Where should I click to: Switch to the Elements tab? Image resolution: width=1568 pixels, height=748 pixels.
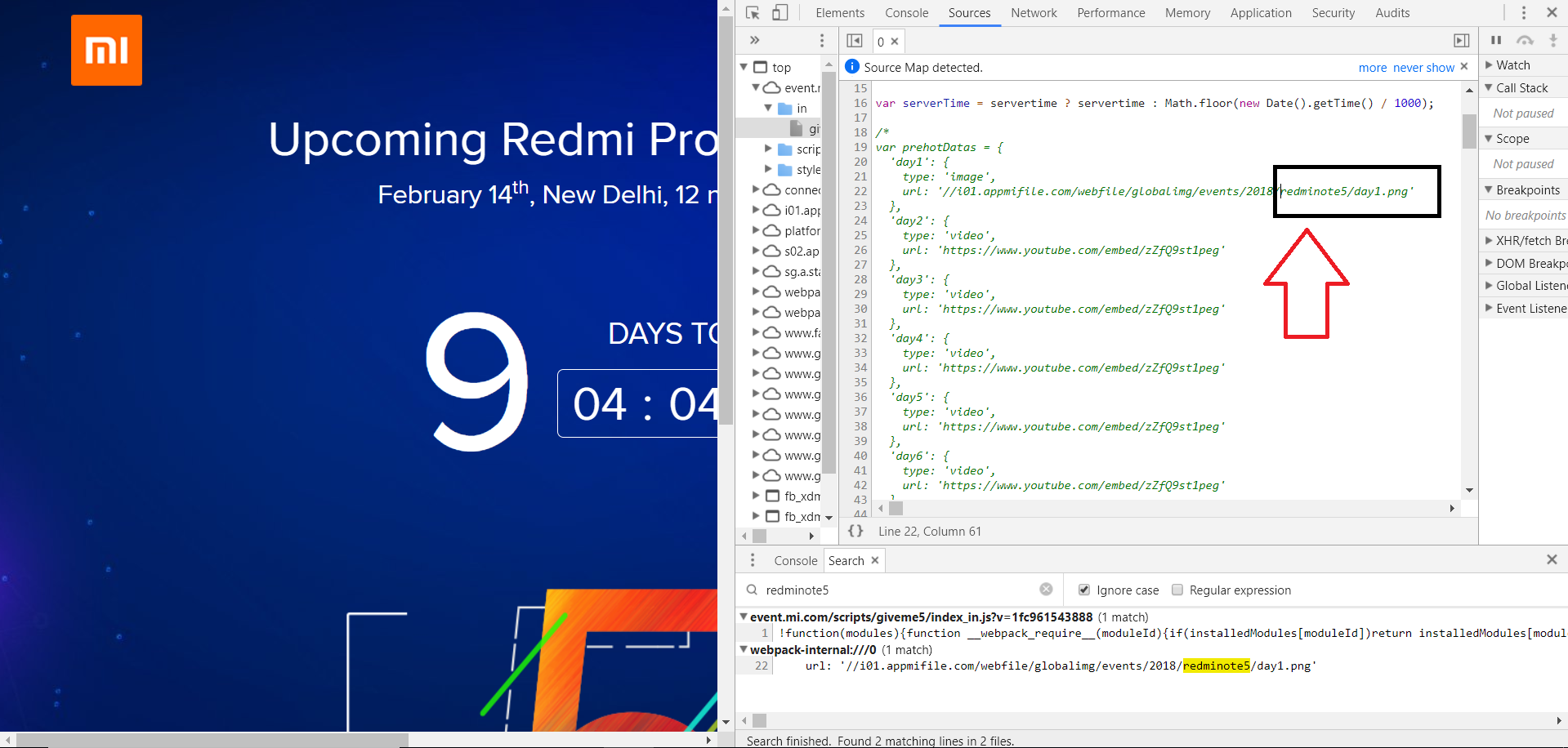840,13
